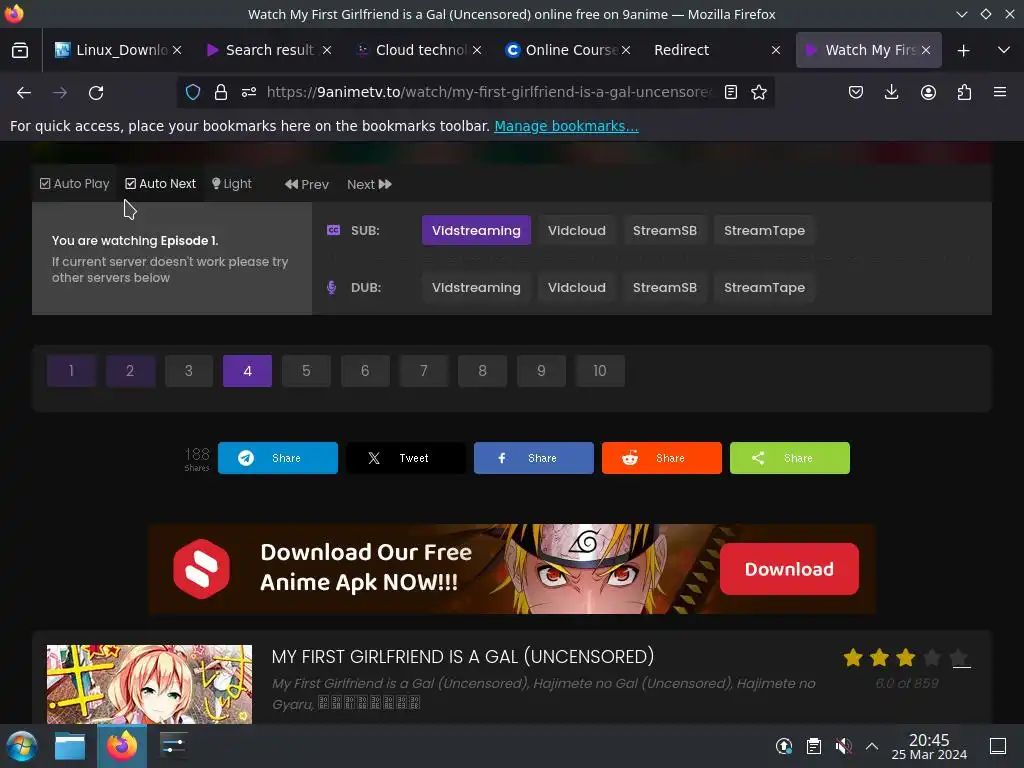The image size is (1024, 768).
Task: Open episode 7
Action: (x=424, y=371)
